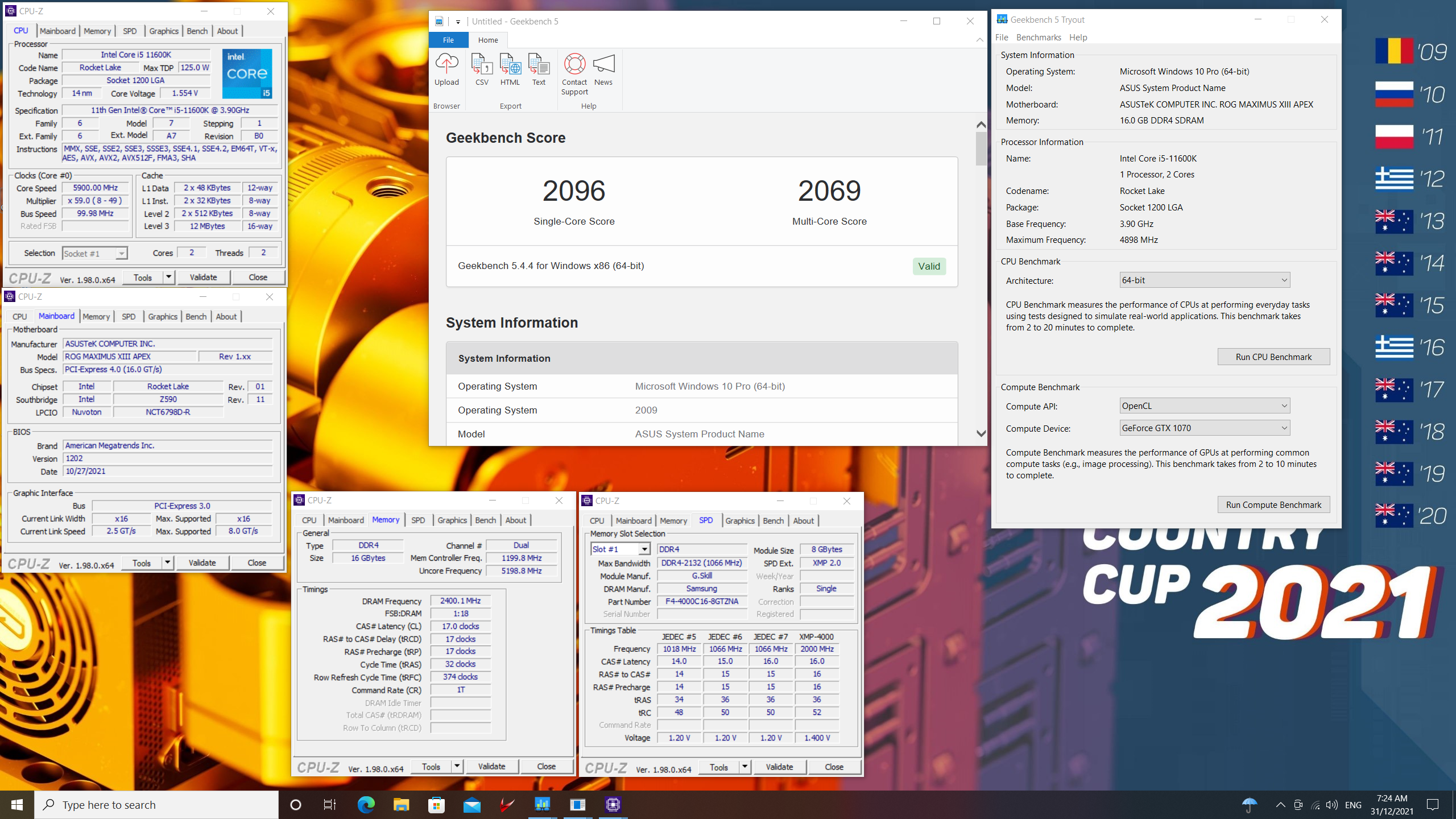Image resolution: width=1456 pixels, height=819 pixels.
Task: Click the taskbar search box
Action: click(x=157, y=805)
